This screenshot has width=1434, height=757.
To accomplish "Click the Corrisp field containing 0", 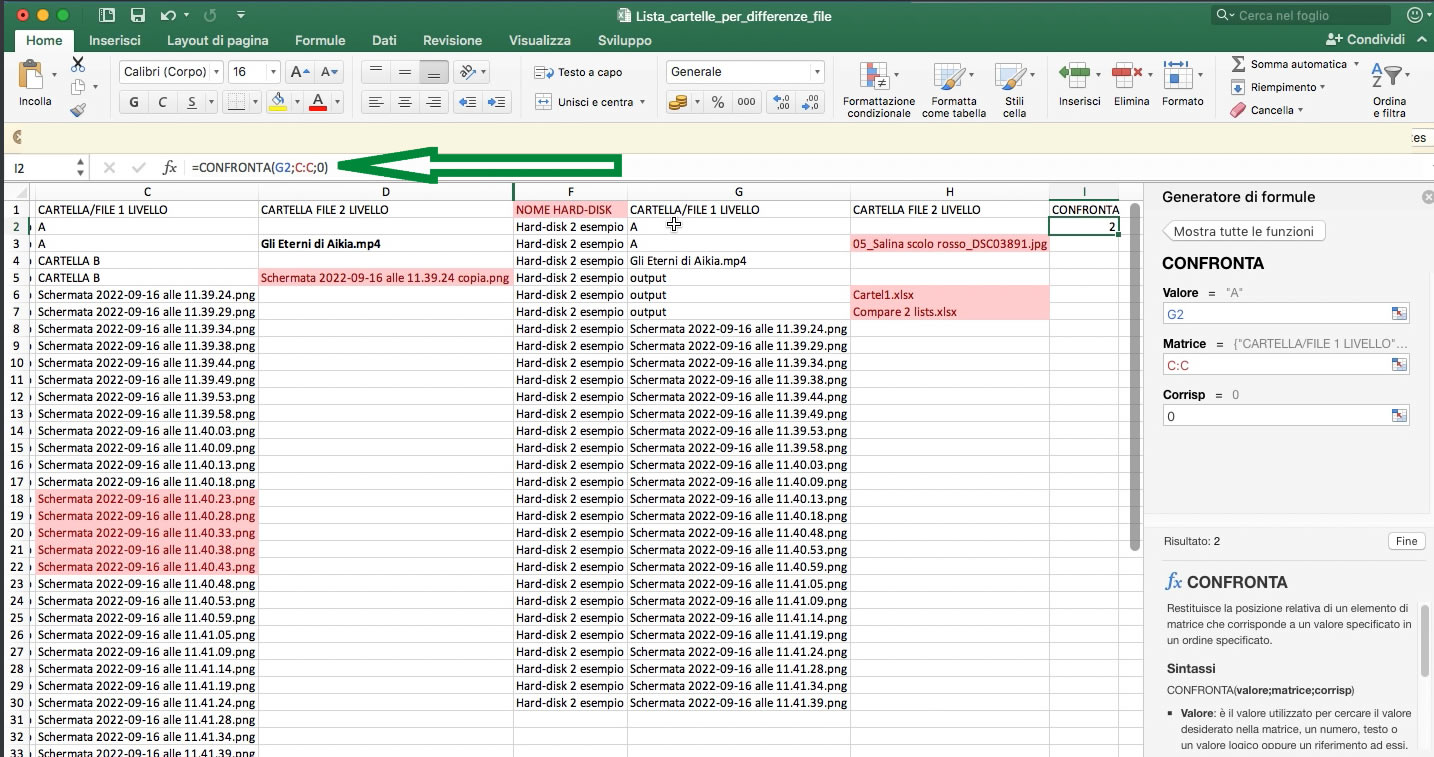I will pyautogui.click(x=1286, y=416).
